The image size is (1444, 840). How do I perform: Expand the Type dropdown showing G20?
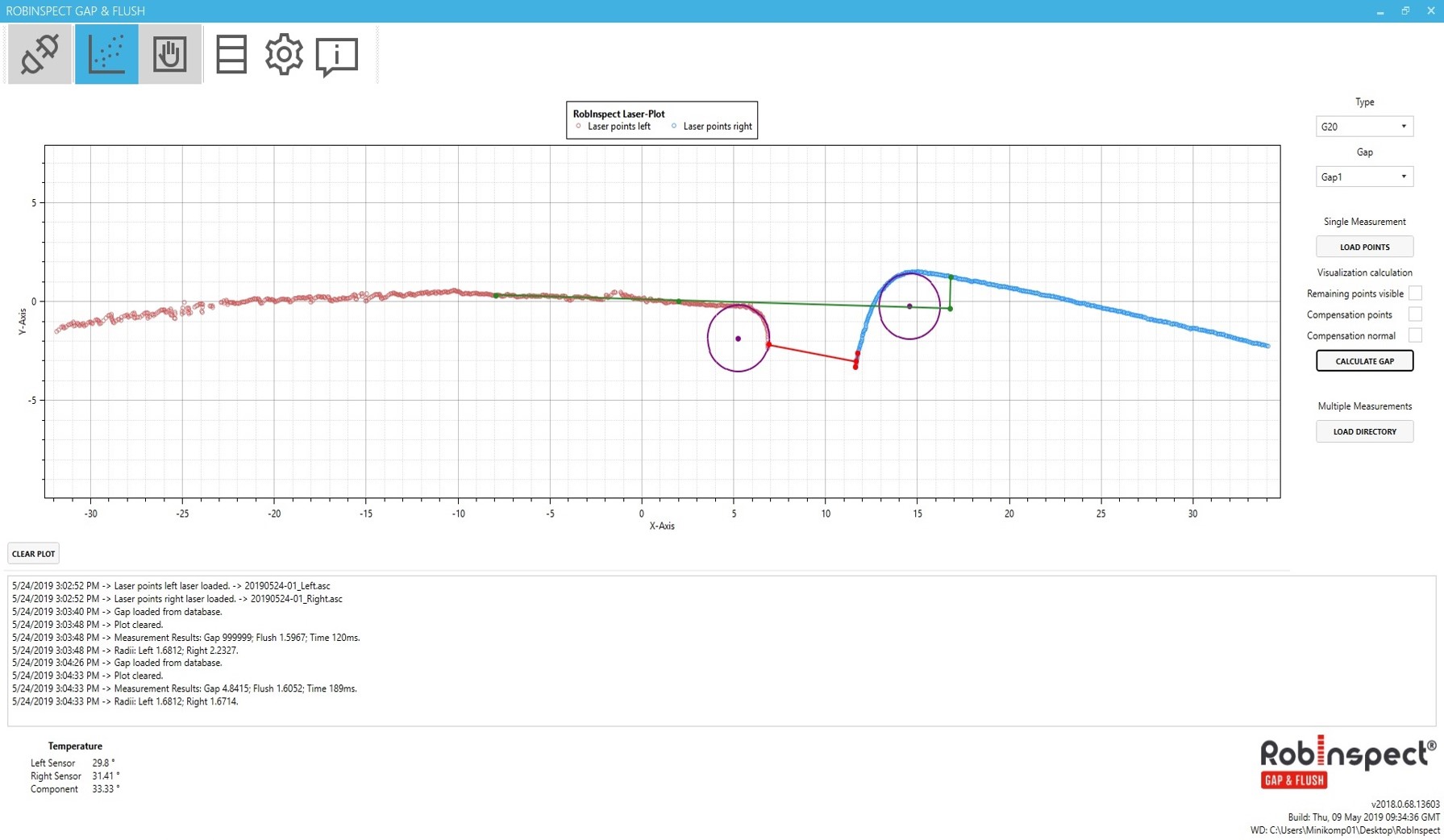[x=1364, y=127]
